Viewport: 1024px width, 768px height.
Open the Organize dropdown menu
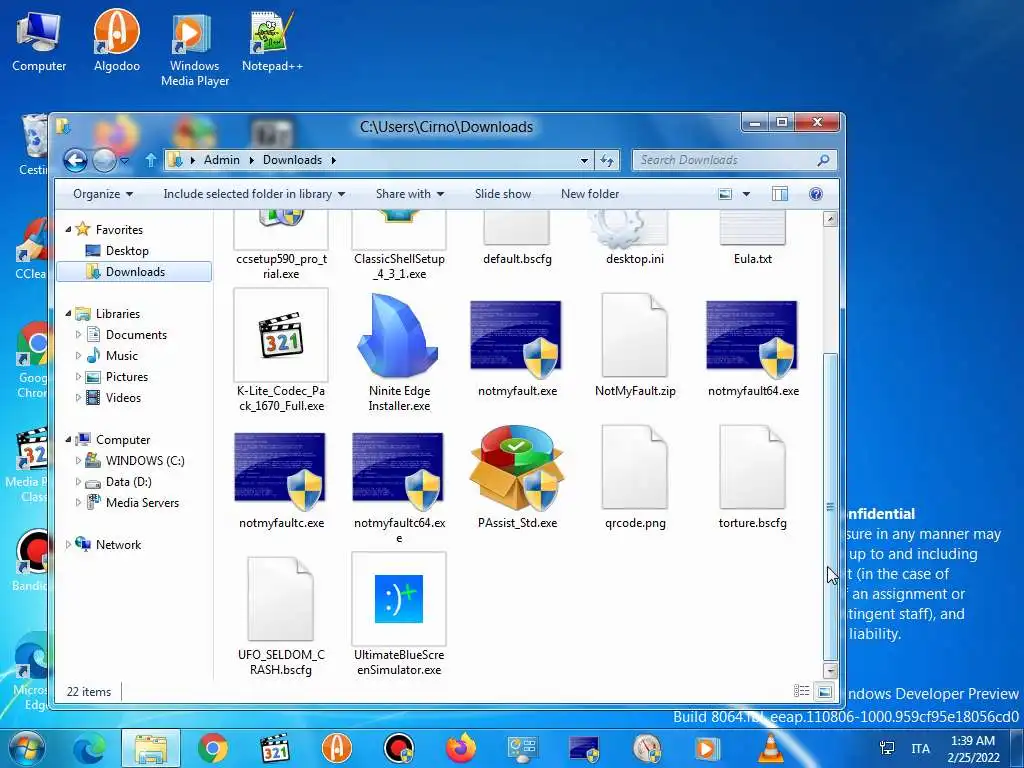pos(103,194)
